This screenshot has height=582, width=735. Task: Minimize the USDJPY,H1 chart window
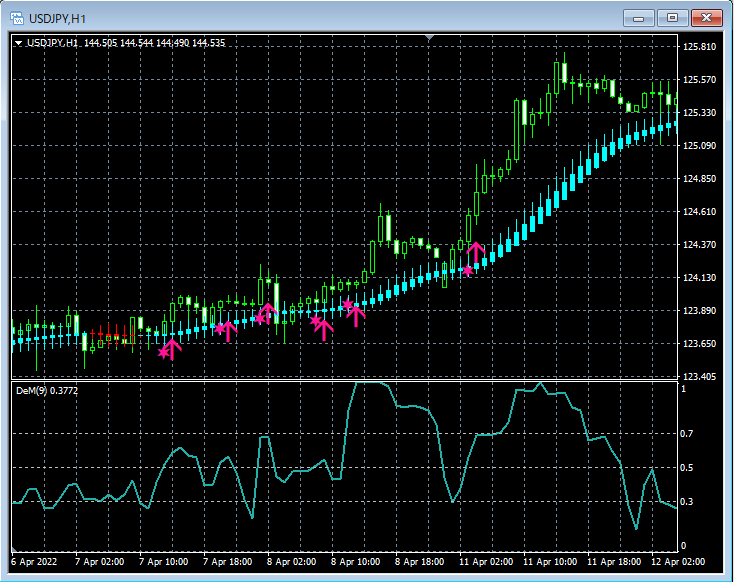point(638,18)
